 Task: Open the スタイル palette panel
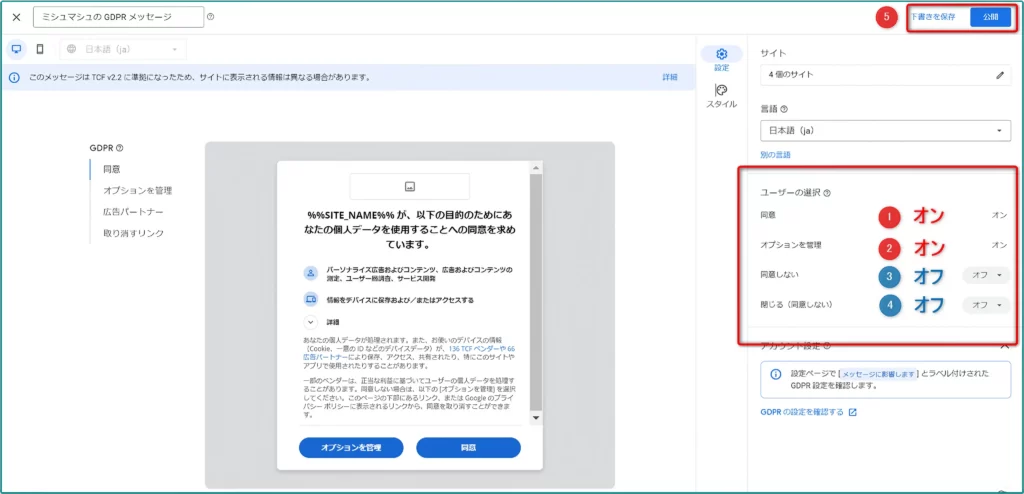[x=721, y=95]
